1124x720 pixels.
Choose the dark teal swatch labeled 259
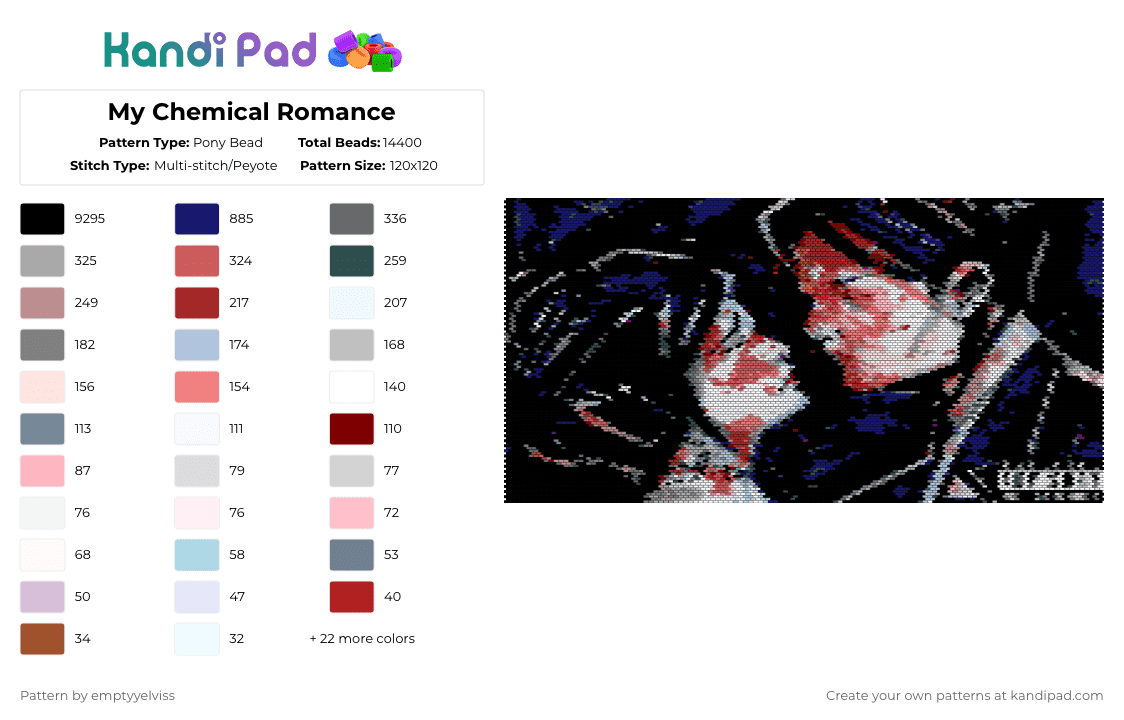click(x=352, y=261)
